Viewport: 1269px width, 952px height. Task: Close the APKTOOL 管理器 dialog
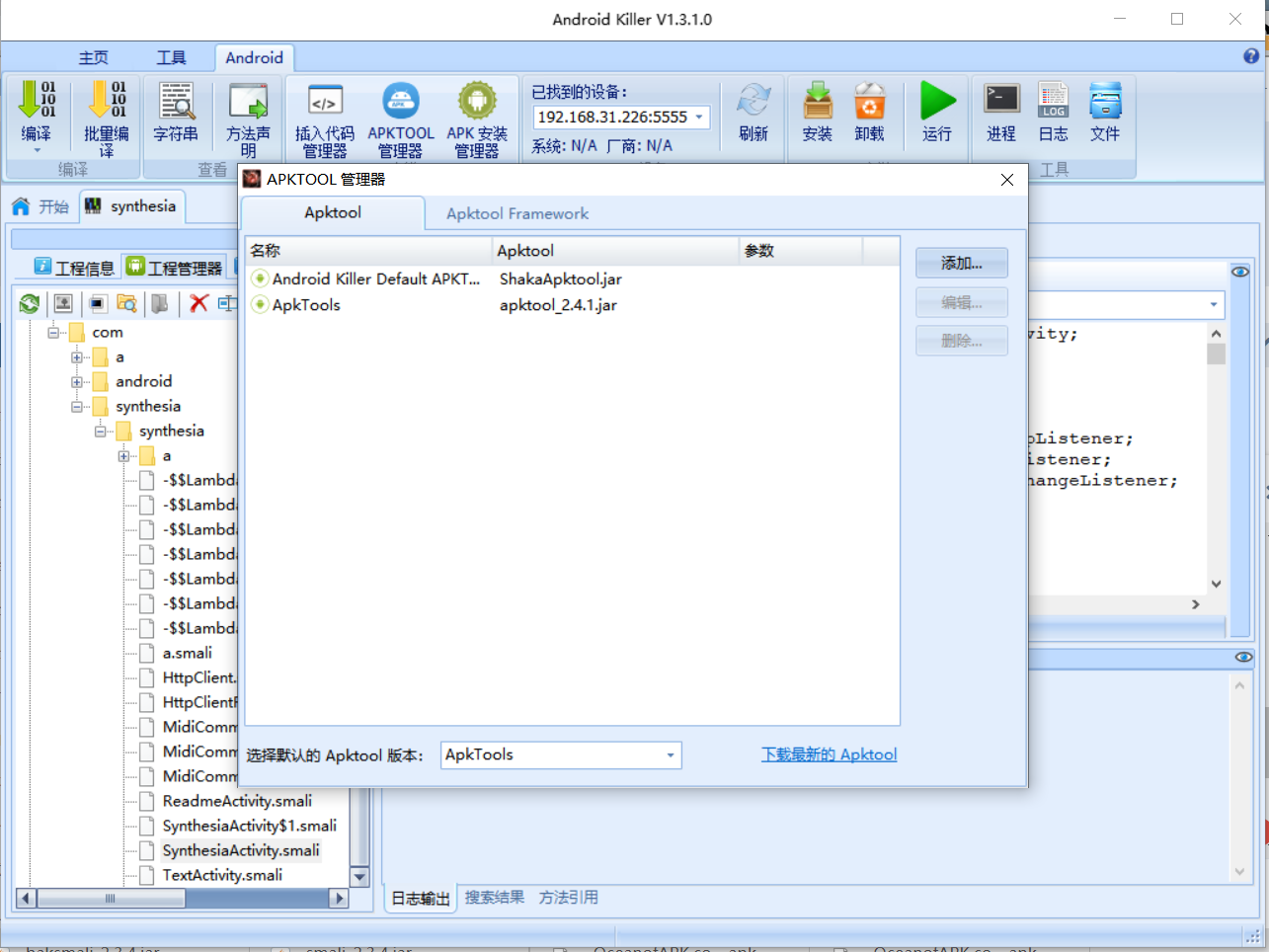1007,180
